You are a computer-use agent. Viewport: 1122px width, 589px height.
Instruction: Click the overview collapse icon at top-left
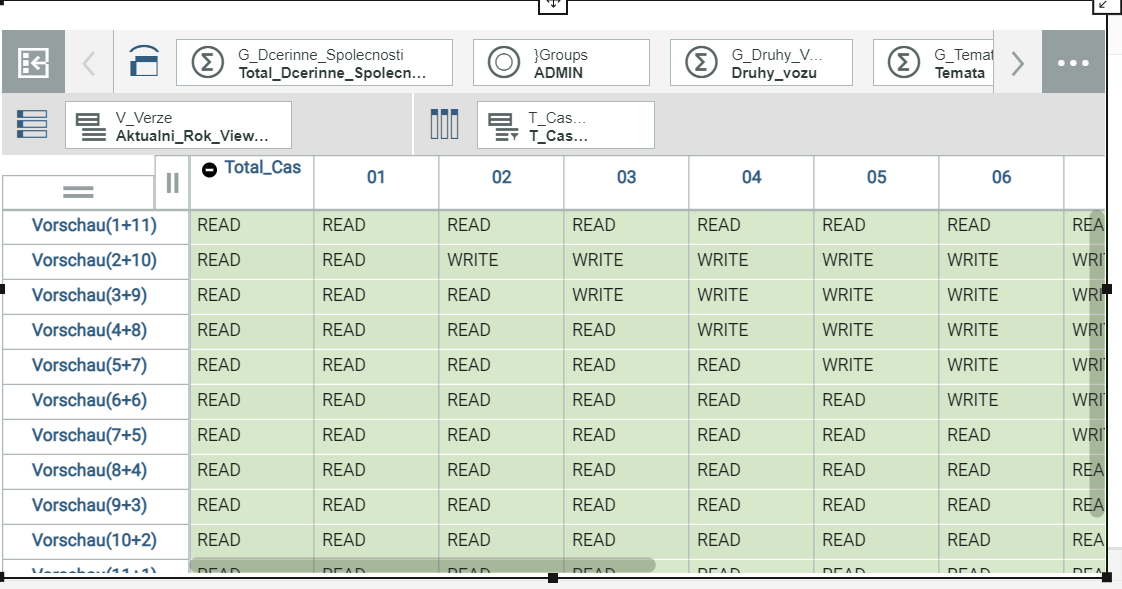coord(33,62)
